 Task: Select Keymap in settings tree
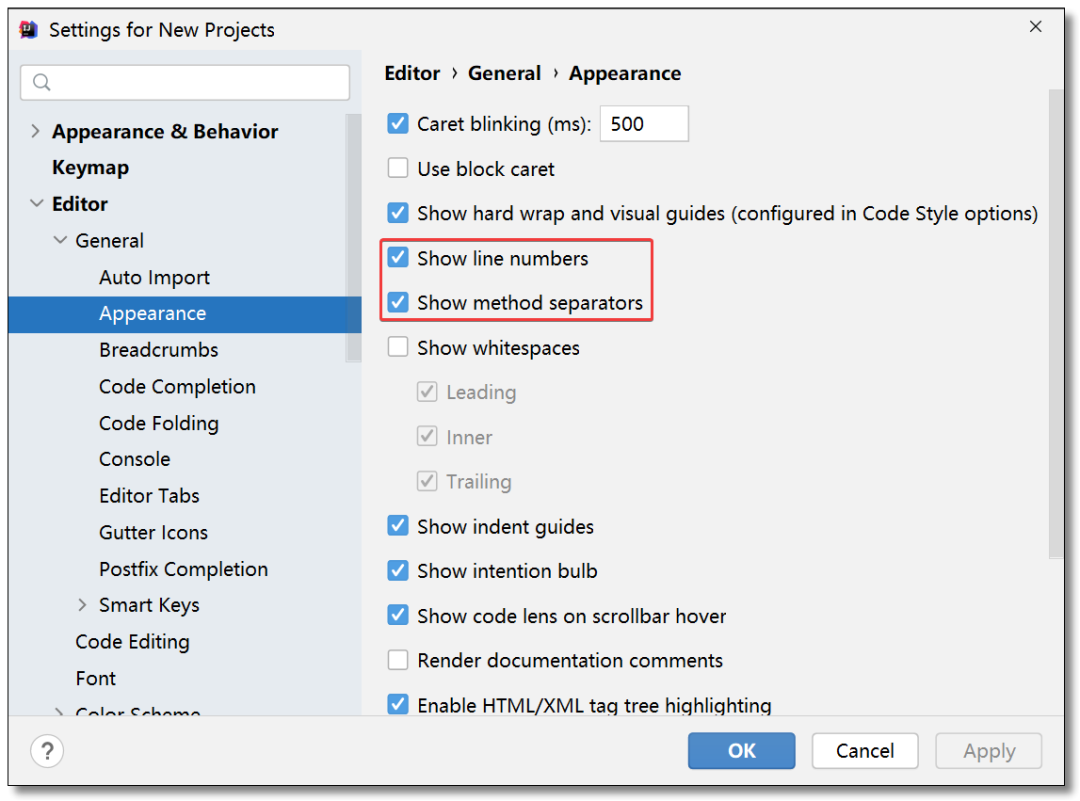click(x=90, y=167)
